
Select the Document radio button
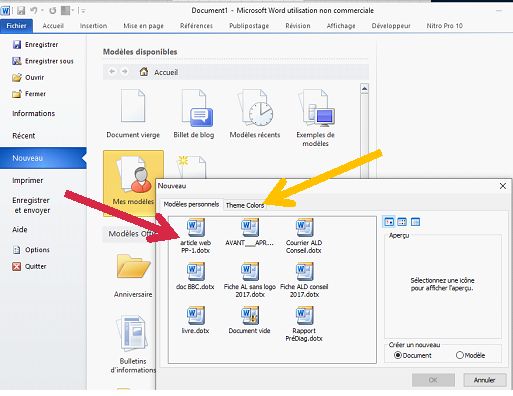click(397, 355)
